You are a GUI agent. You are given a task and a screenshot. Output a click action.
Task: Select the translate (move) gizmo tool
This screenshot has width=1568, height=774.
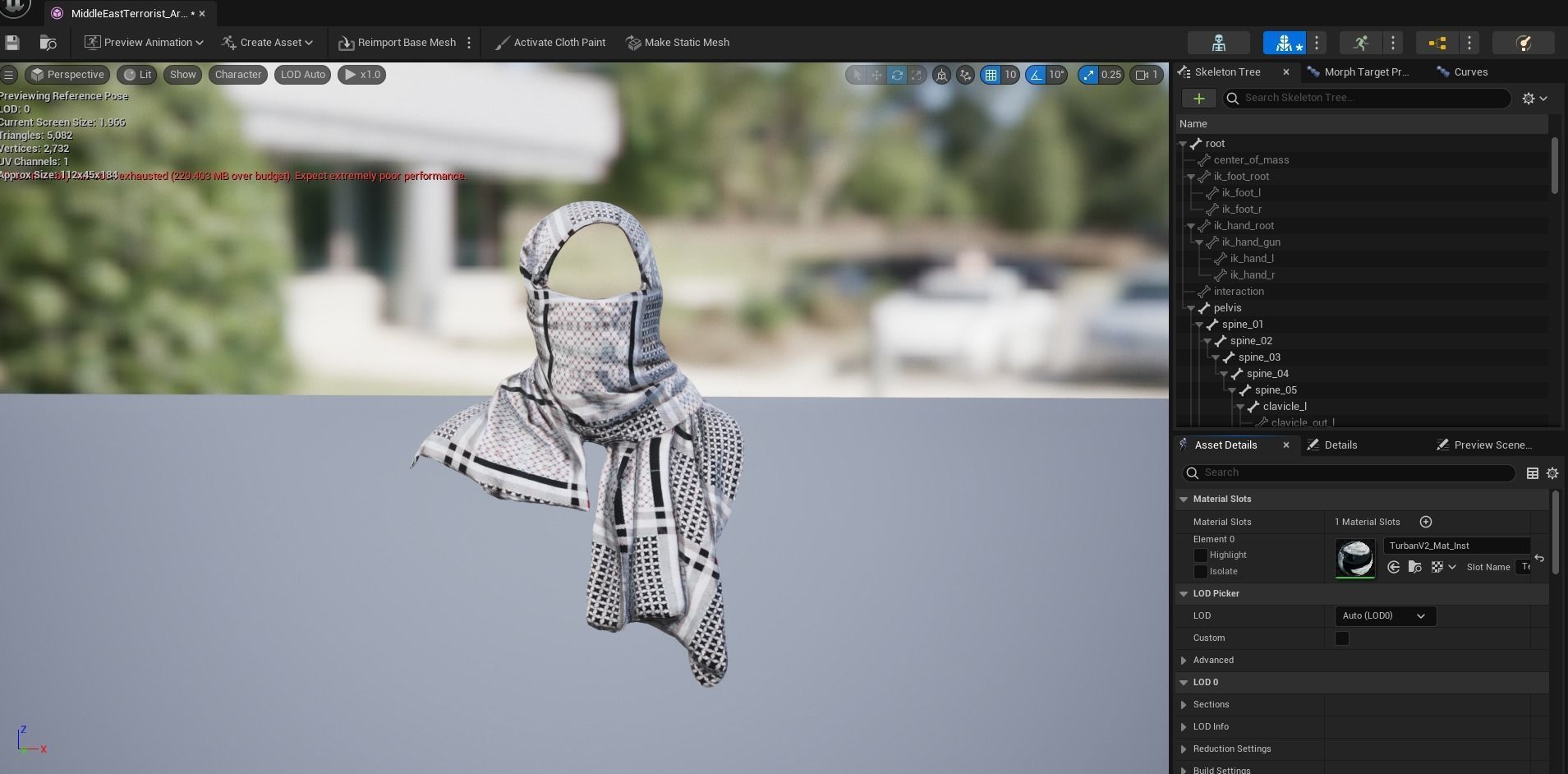876,75
